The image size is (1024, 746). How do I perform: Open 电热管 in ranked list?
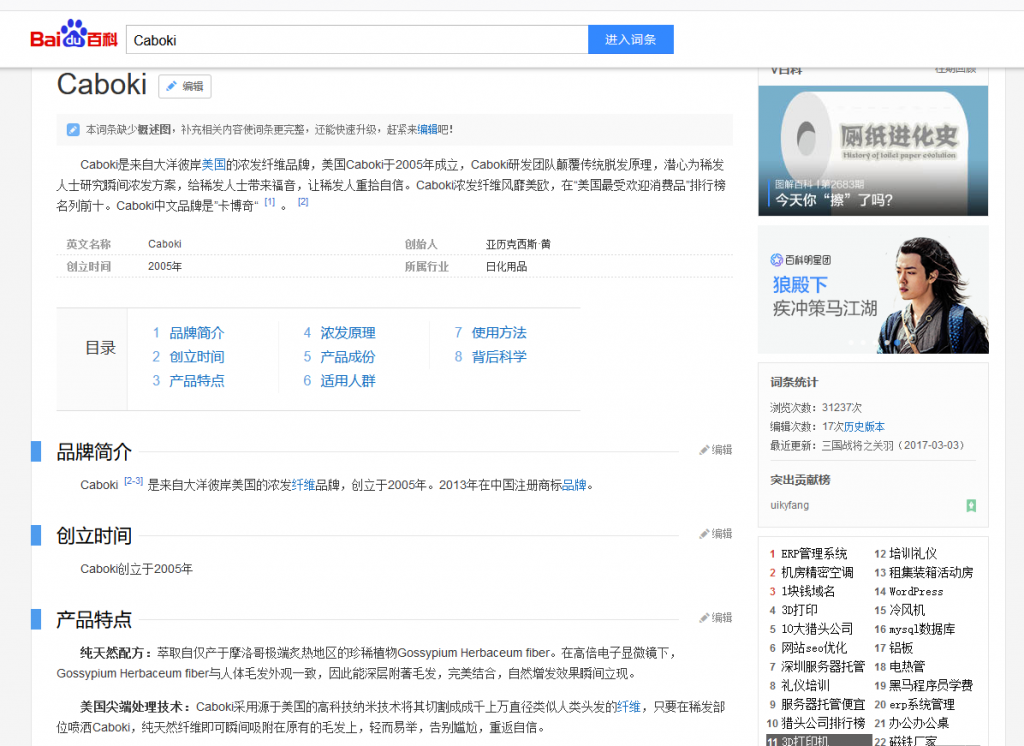point(906,666)
